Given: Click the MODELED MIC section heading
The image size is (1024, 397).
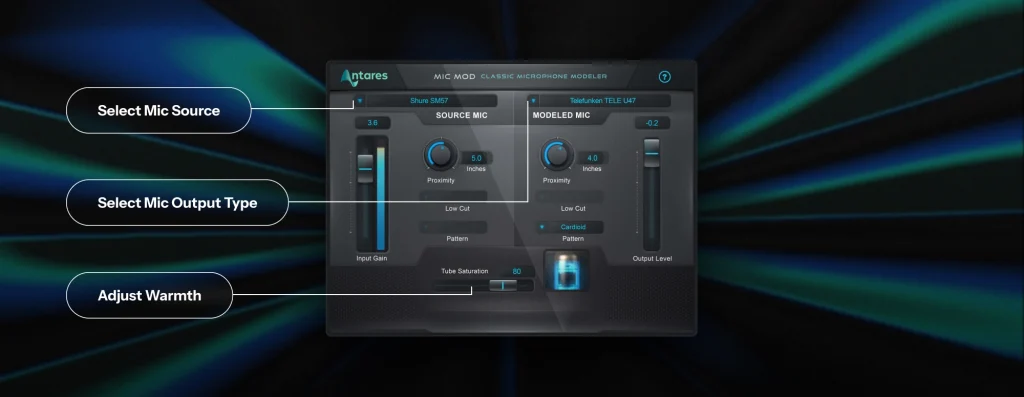Looking at the screenshot, I should [561, 116].
